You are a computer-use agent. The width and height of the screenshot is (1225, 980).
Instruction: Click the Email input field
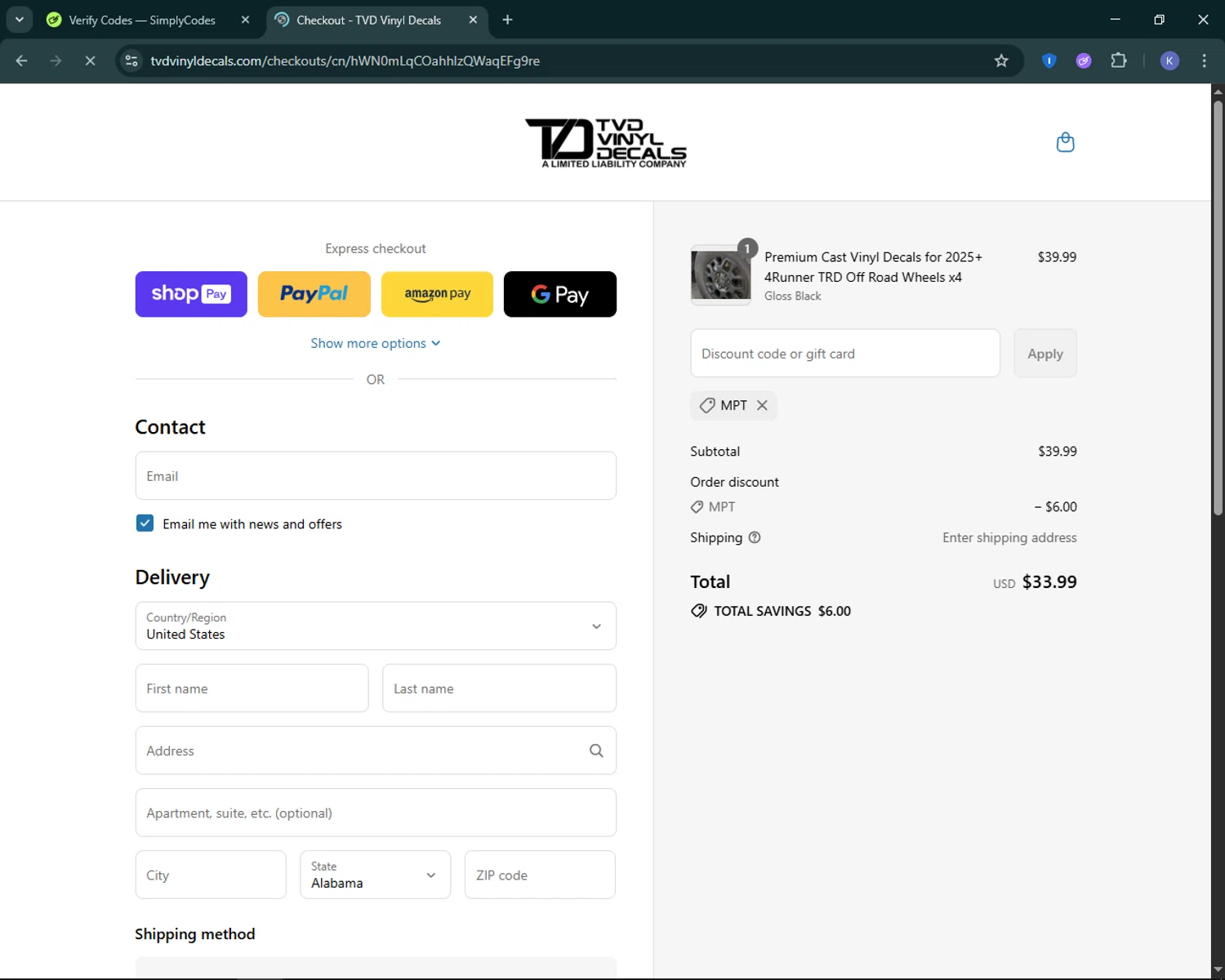376,475
